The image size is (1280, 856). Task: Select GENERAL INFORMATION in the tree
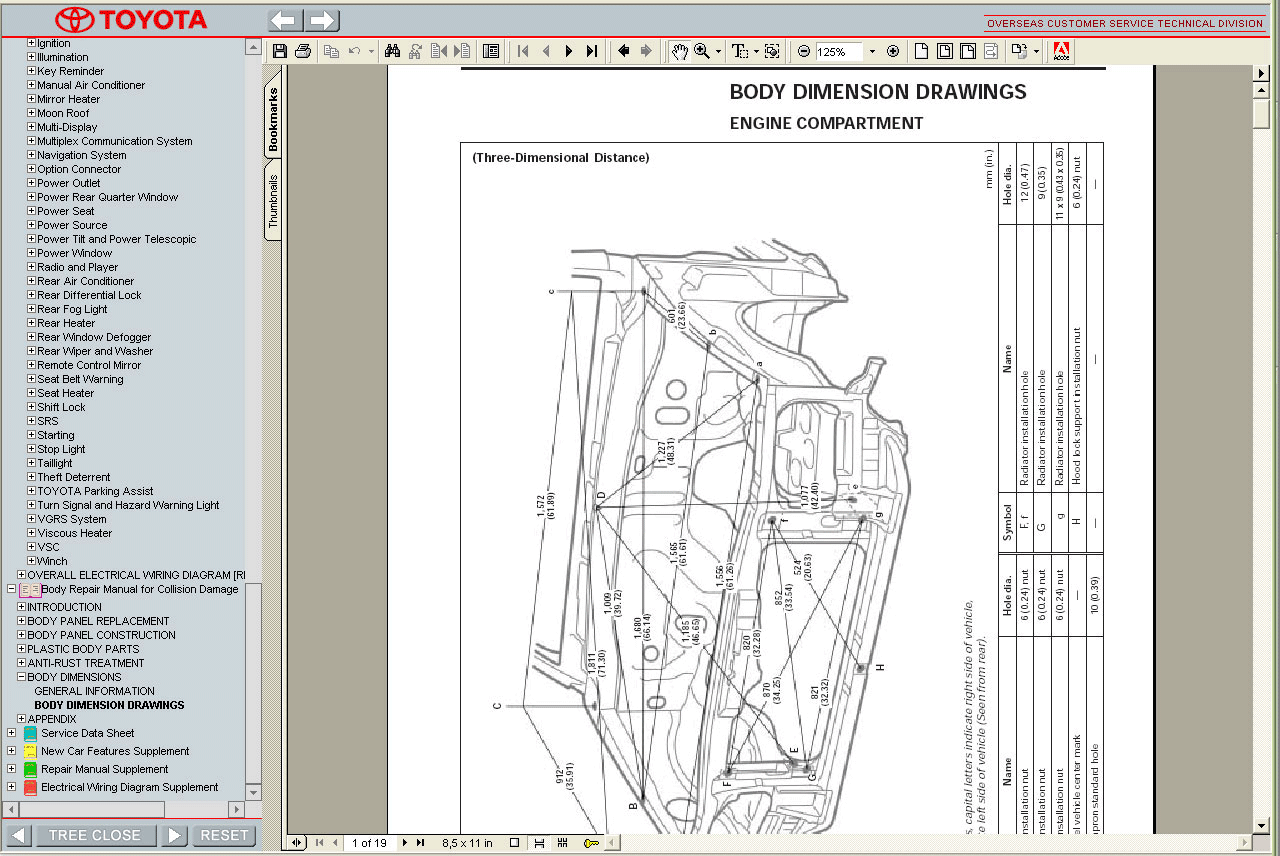(95, 691)
